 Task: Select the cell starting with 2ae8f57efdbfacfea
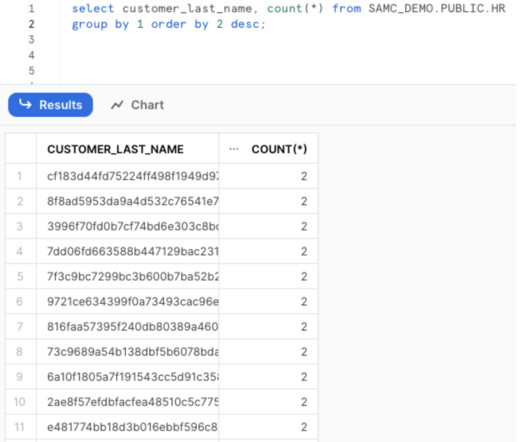127,402
